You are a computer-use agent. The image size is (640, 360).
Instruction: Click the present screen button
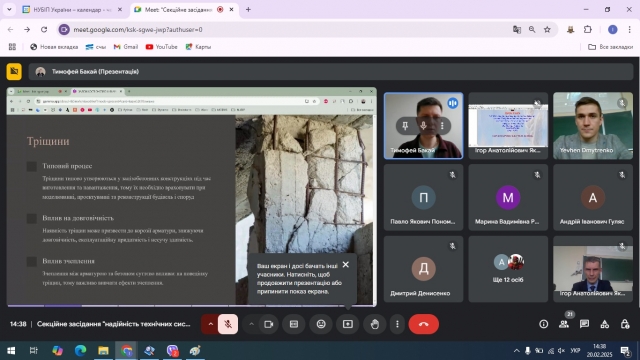point(348,324)
